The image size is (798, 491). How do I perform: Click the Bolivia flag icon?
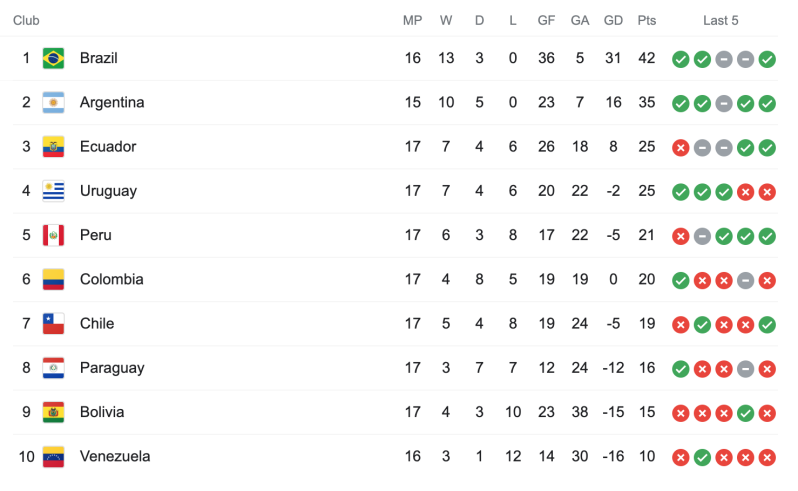[53, 412]
